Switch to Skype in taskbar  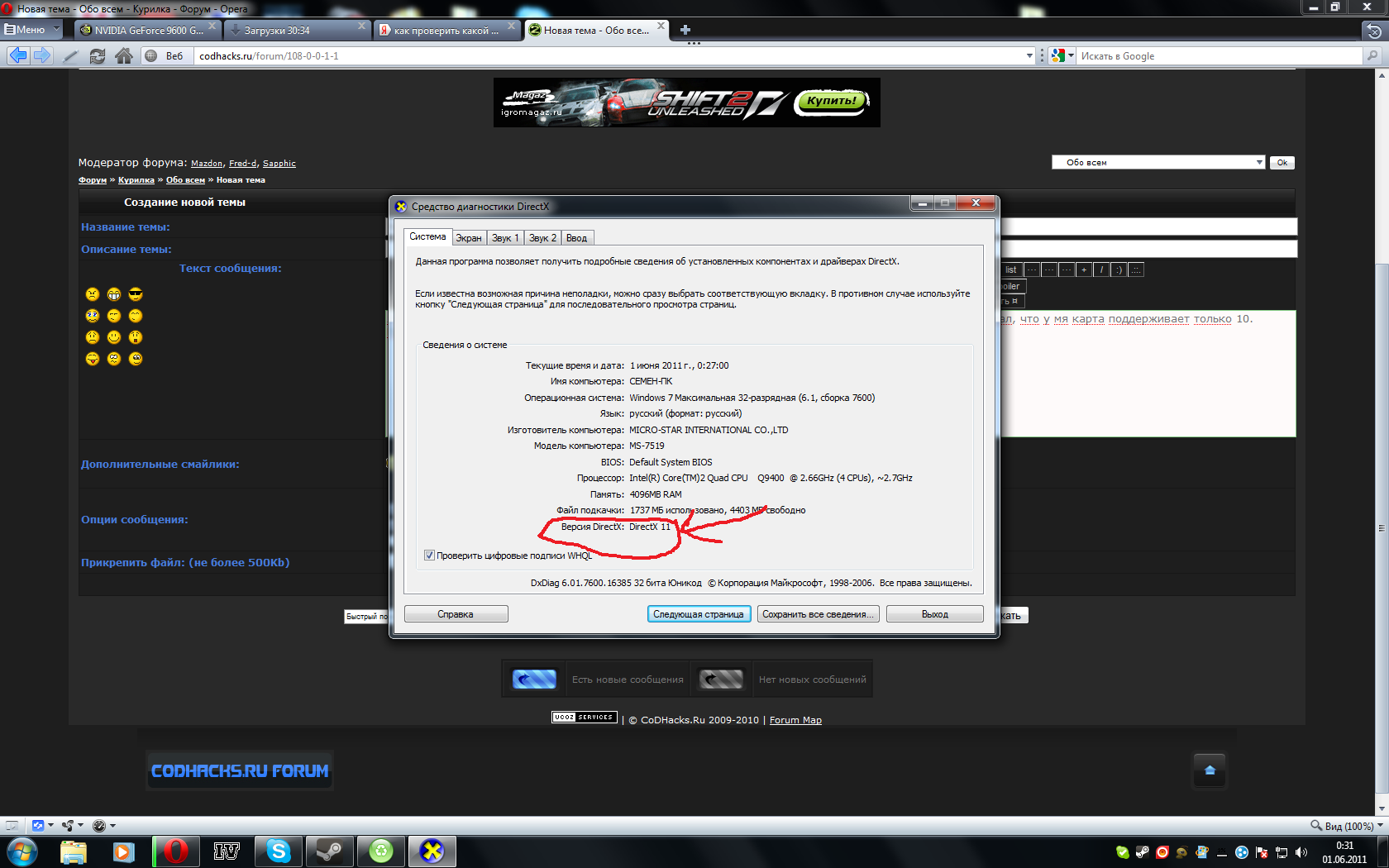tap(278, 851)
